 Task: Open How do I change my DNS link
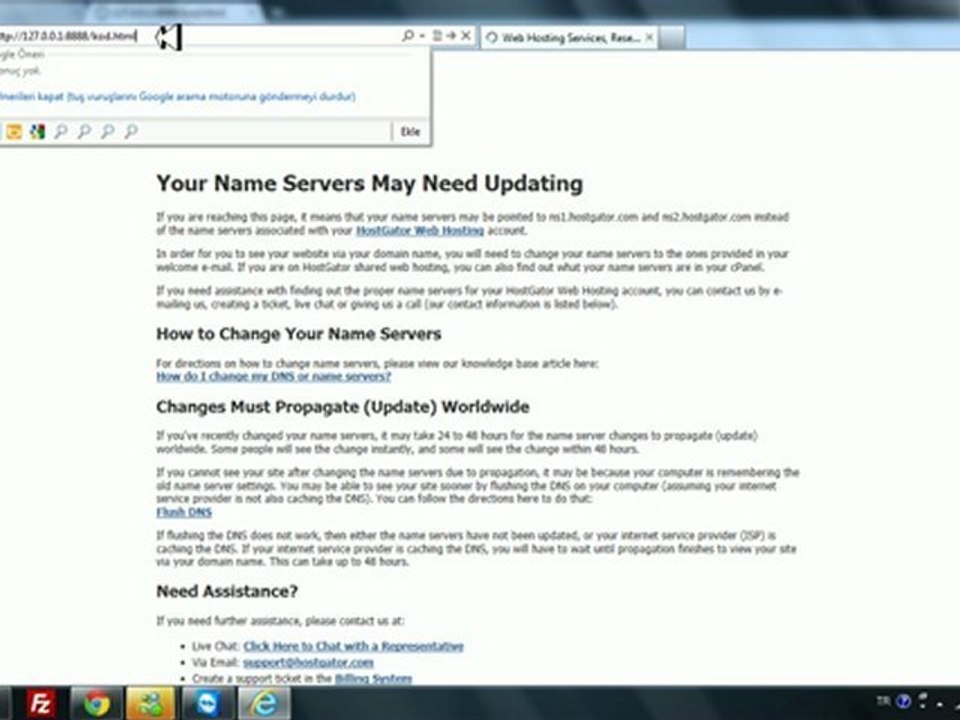[274, 377]
